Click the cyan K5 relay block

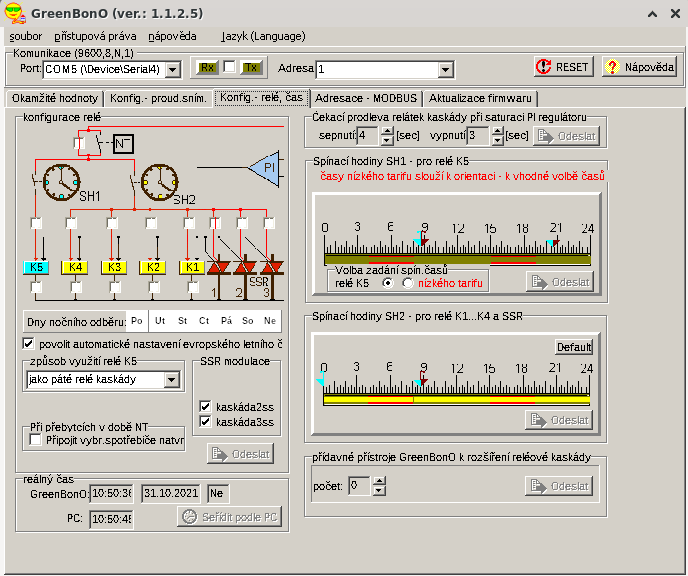[x=36, y=267]
